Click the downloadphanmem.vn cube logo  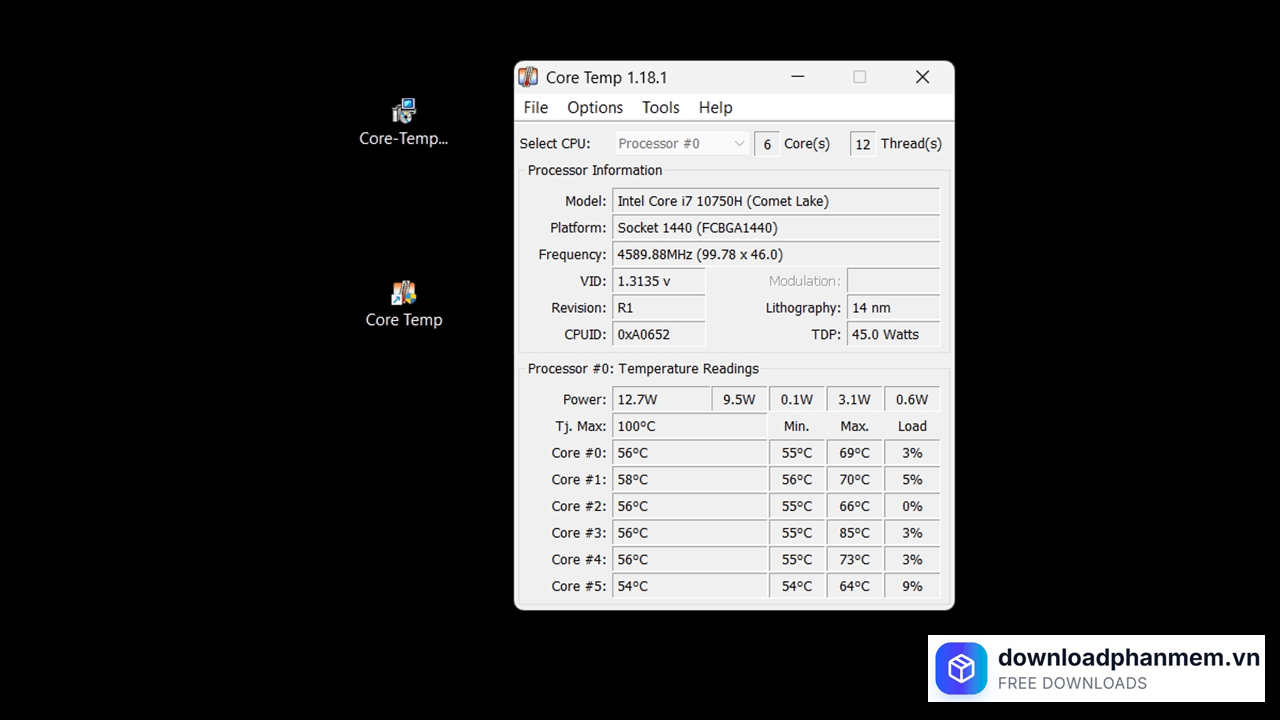click(960, 668)
